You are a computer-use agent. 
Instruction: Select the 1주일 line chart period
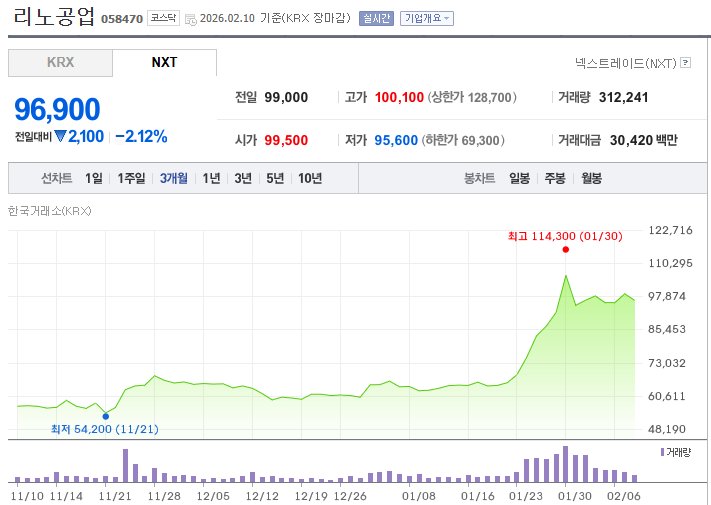point(131,178)
